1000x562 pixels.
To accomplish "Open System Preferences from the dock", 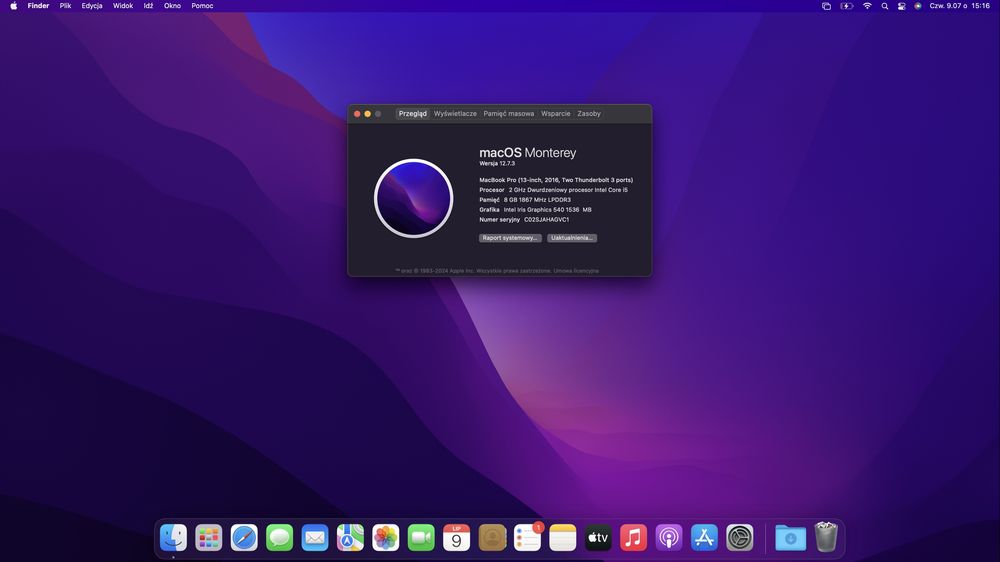I will (740, 538).
